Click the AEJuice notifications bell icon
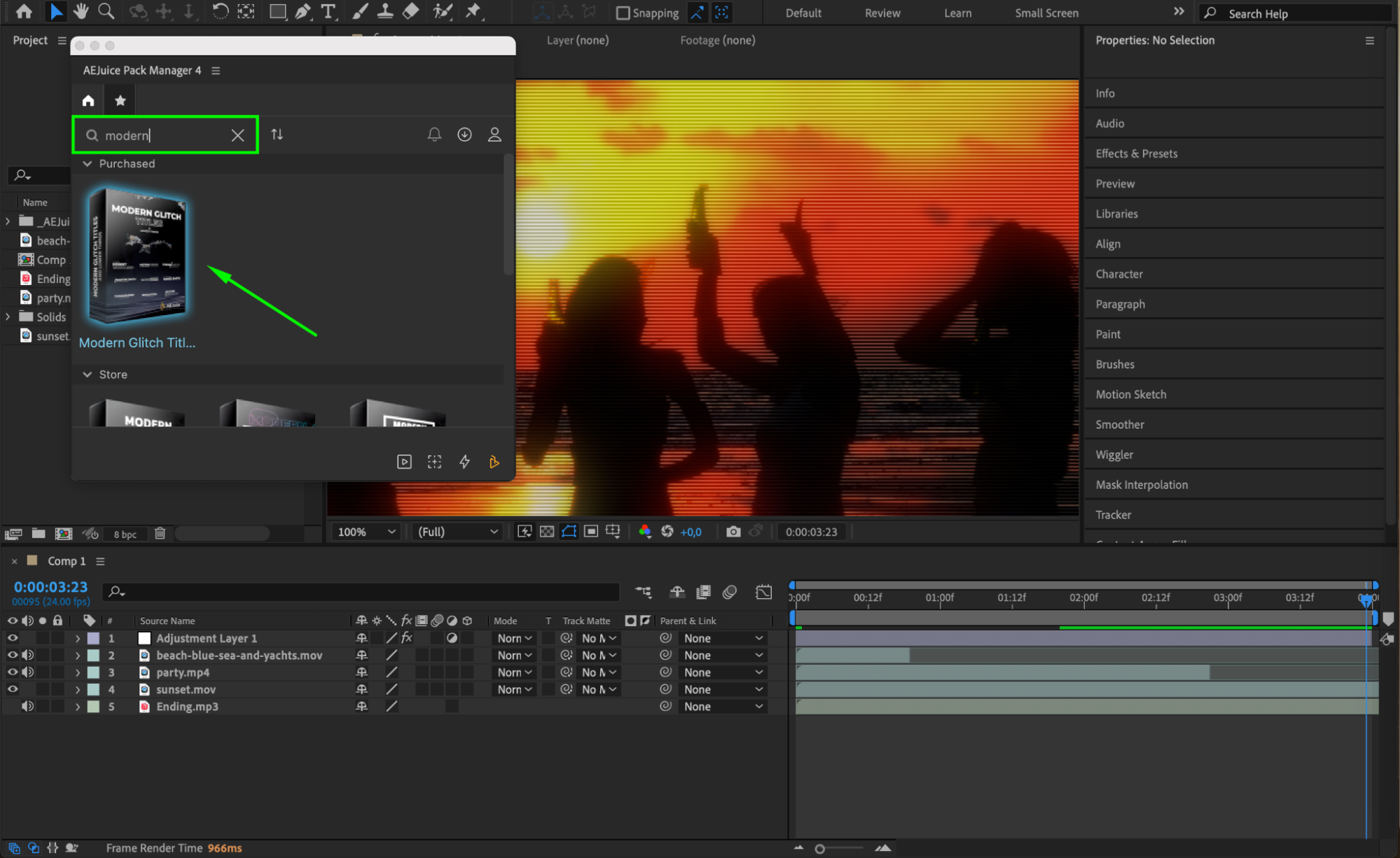1400x858 pixels. click(x=434, y=134)
